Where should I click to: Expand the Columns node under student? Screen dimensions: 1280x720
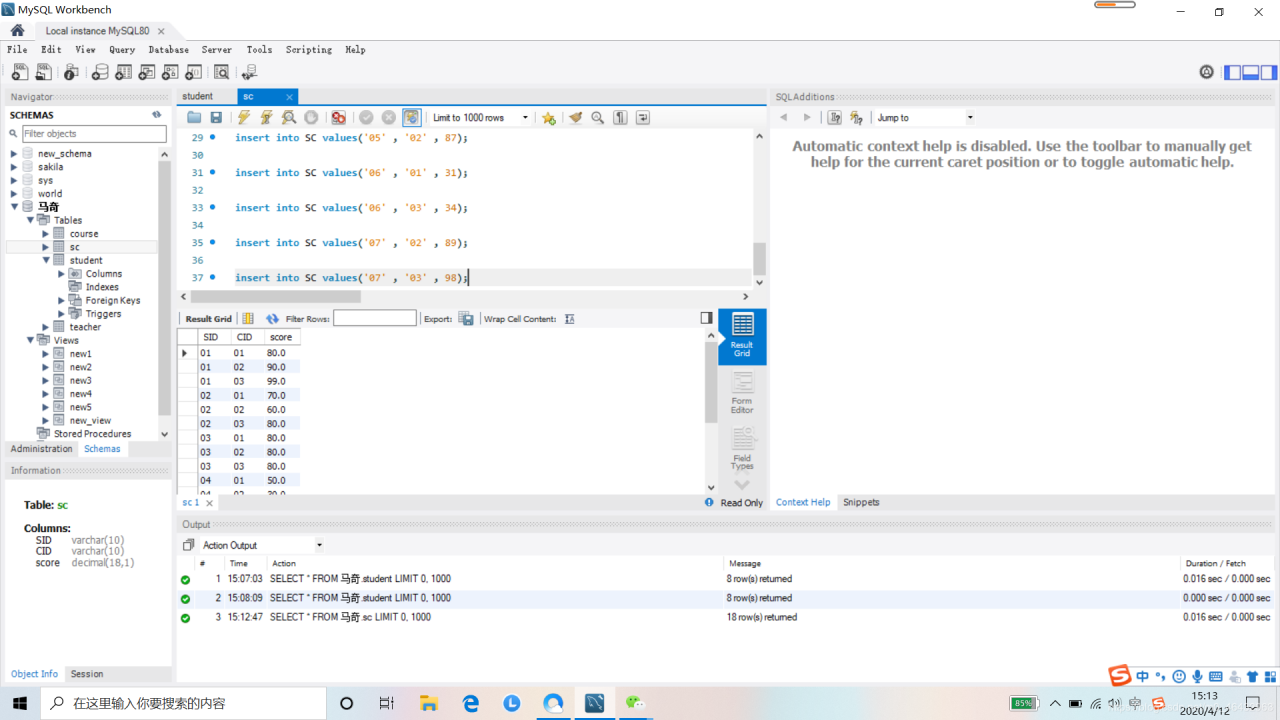[x=62, y=274]
